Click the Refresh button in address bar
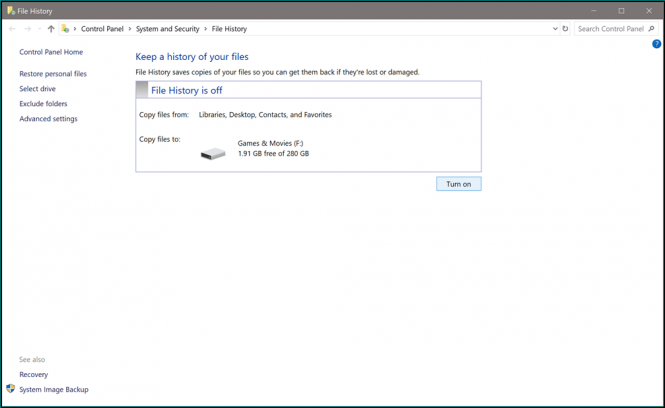This screenshot has height=408, width=665. 566,29
